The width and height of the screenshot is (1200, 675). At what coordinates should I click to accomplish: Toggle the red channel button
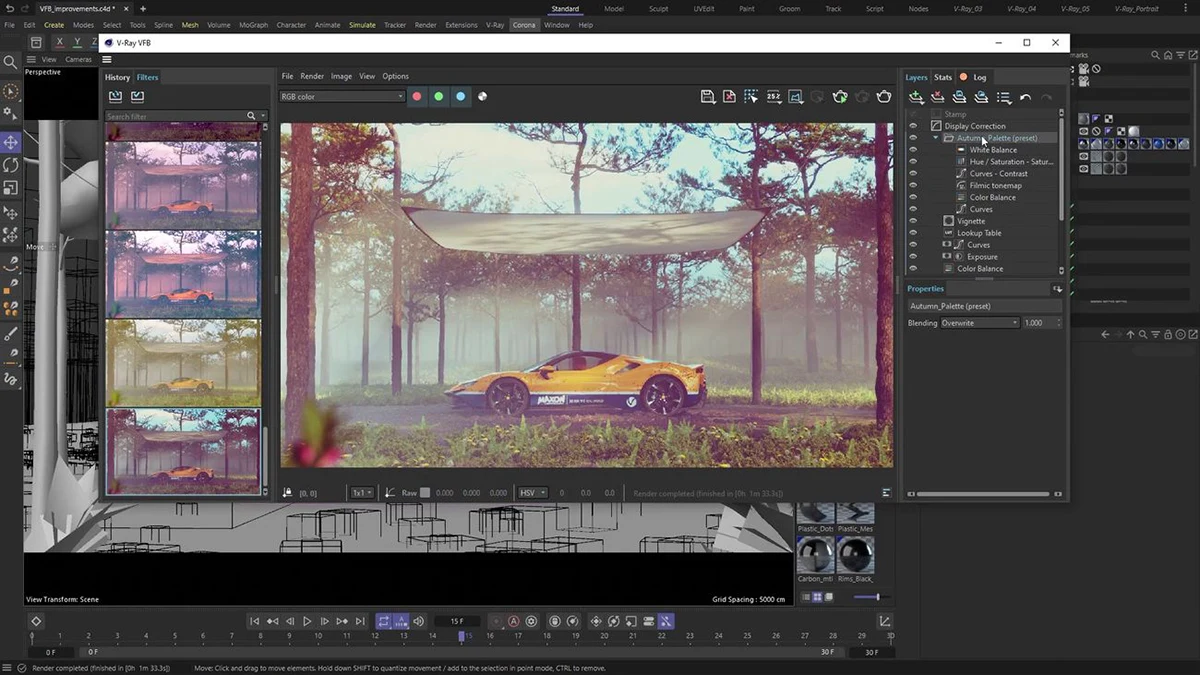pos(416,97)
